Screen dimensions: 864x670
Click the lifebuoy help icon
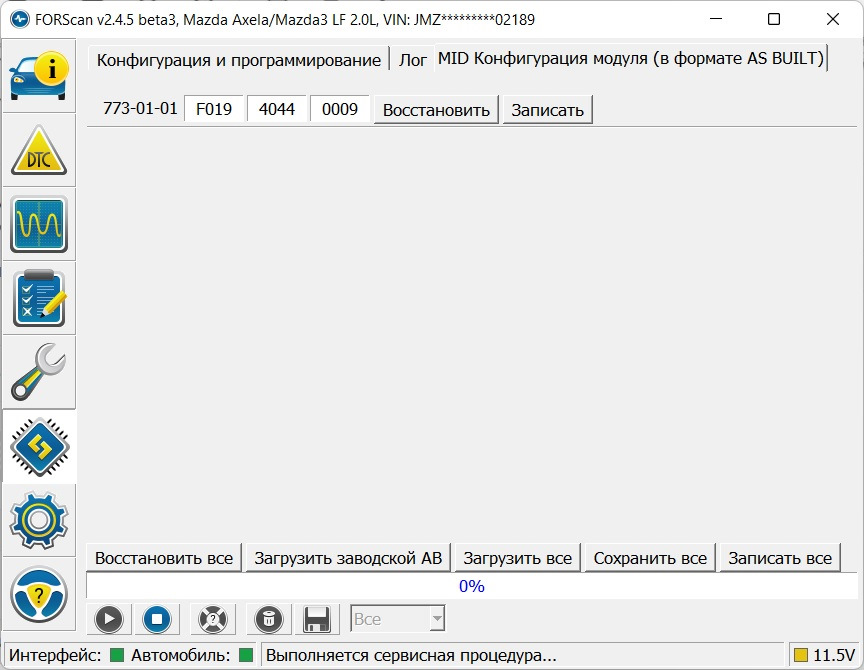pos(213,619)
